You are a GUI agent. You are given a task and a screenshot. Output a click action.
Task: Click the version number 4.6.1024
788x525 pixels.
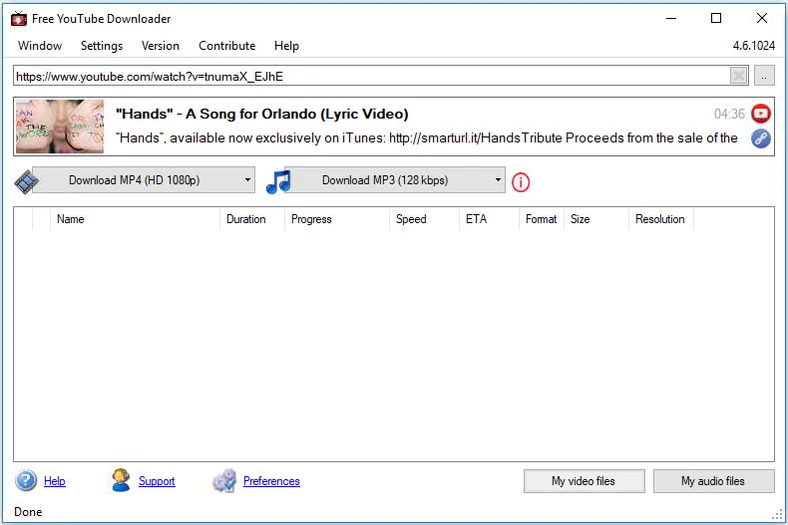754,46
